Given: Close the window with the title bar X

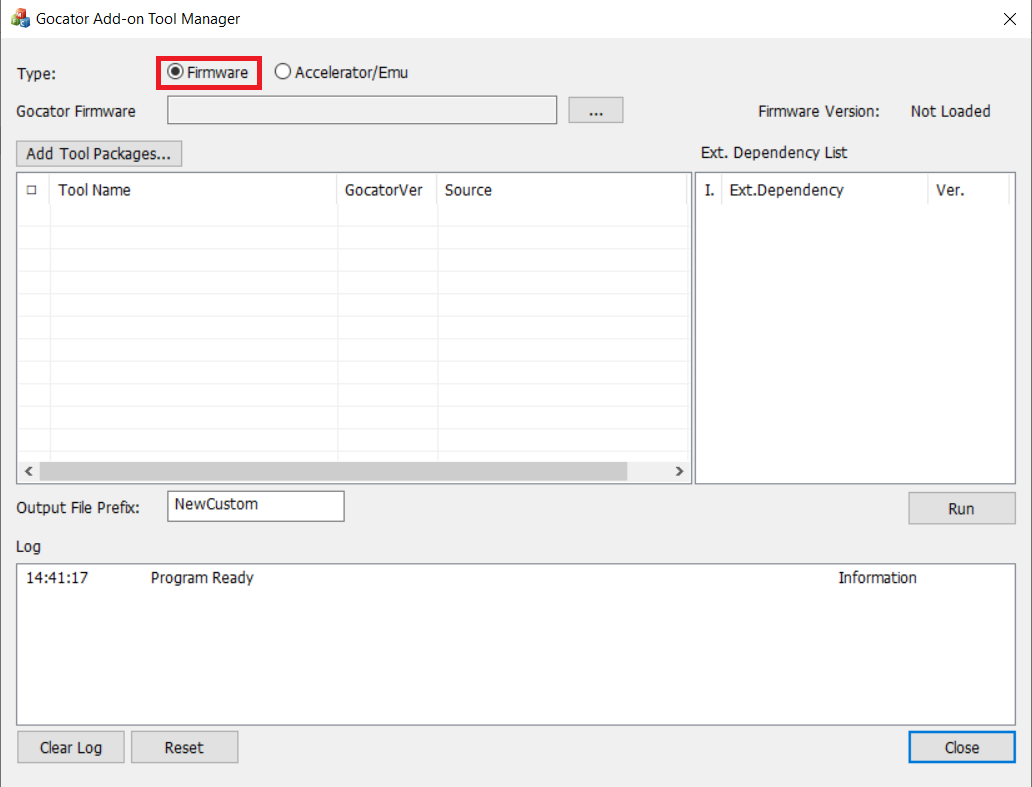Looking at the screenshot, I should click(x=1010, y=19).
